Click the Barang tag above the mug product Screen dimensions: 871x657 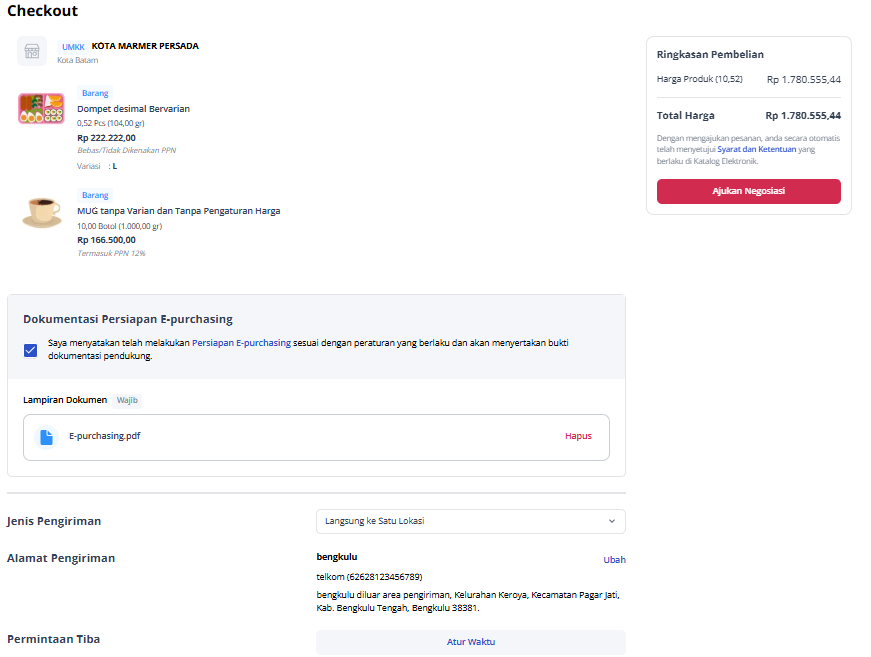(x=95, y=195)
